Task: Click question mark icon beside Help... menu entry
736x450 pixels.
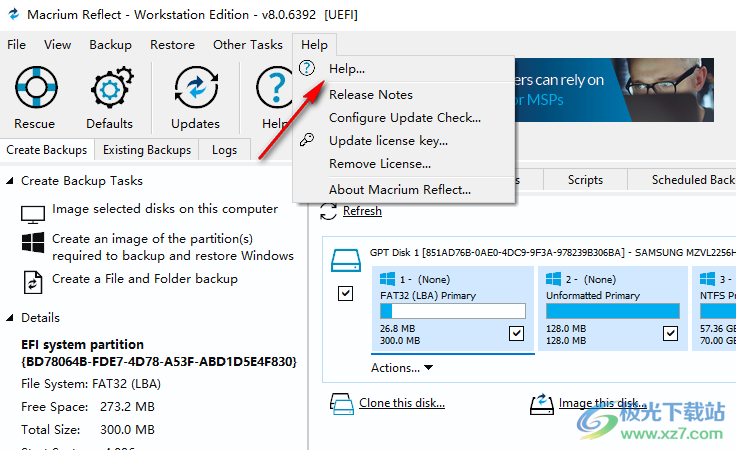Action: (x=307, y=68)
